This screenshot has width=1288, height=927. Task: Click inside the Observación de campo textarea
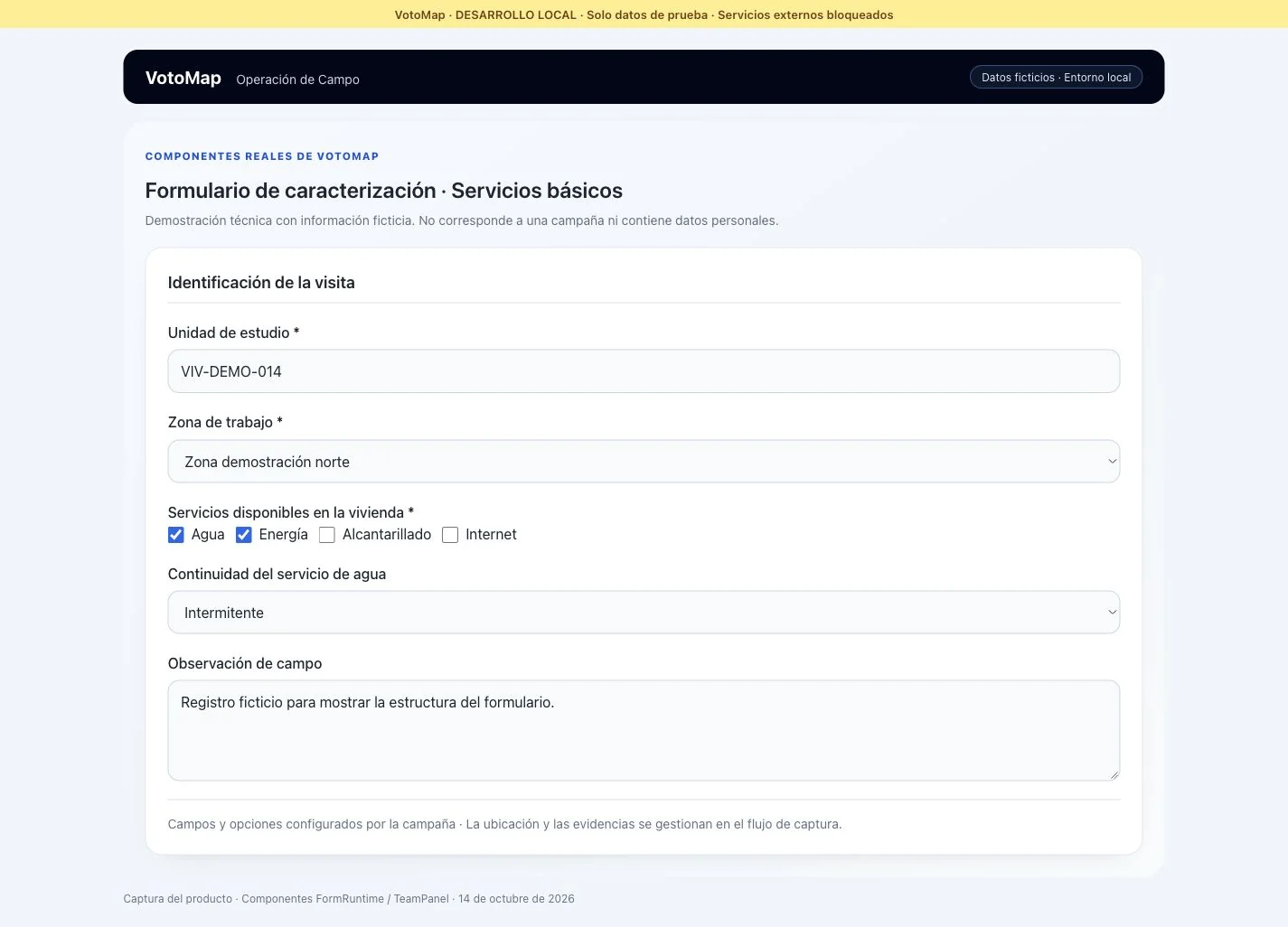[644, 730]
